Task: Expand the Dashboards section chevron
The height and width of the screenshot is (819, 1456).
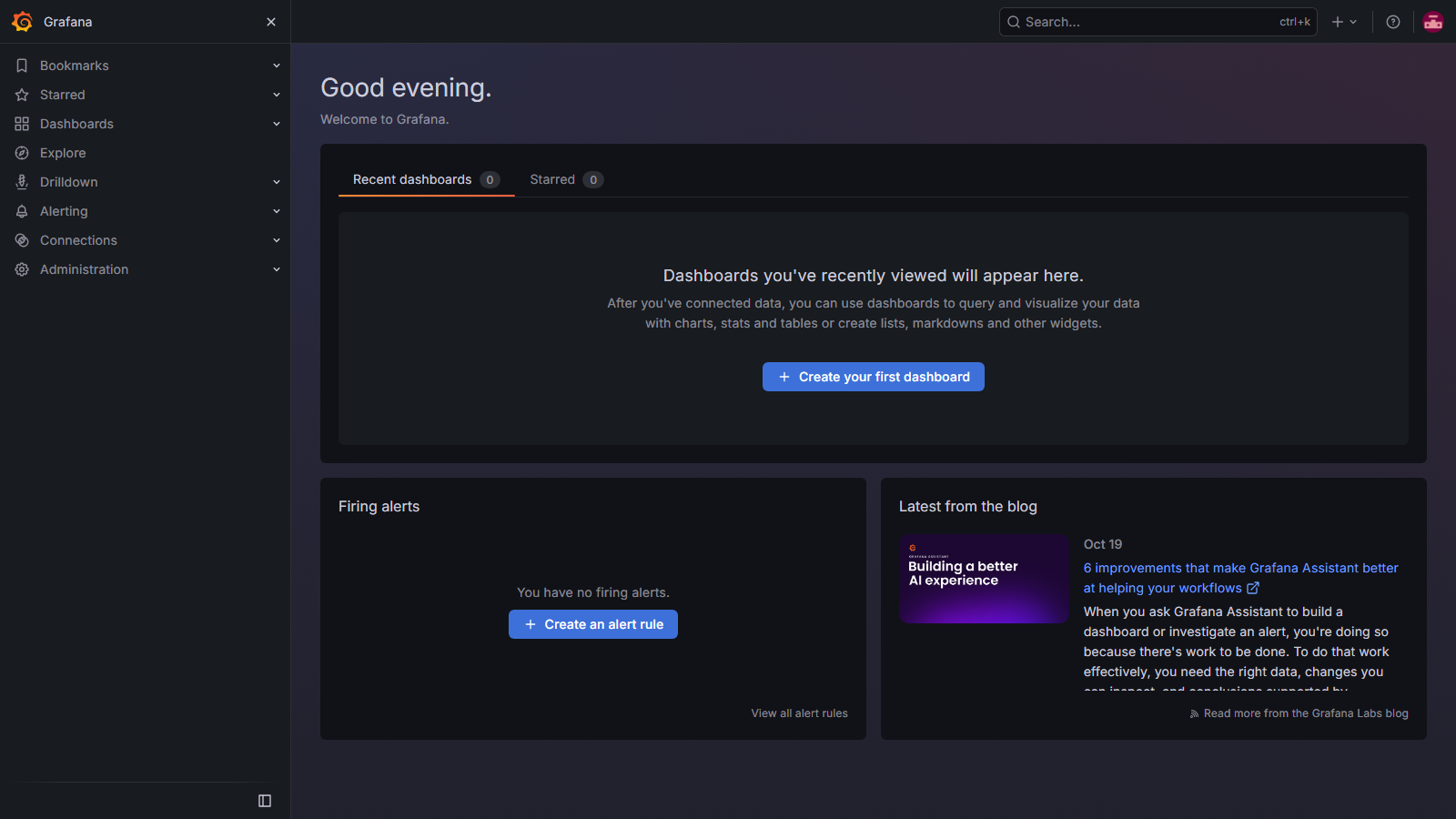Action: pos(277,124)
